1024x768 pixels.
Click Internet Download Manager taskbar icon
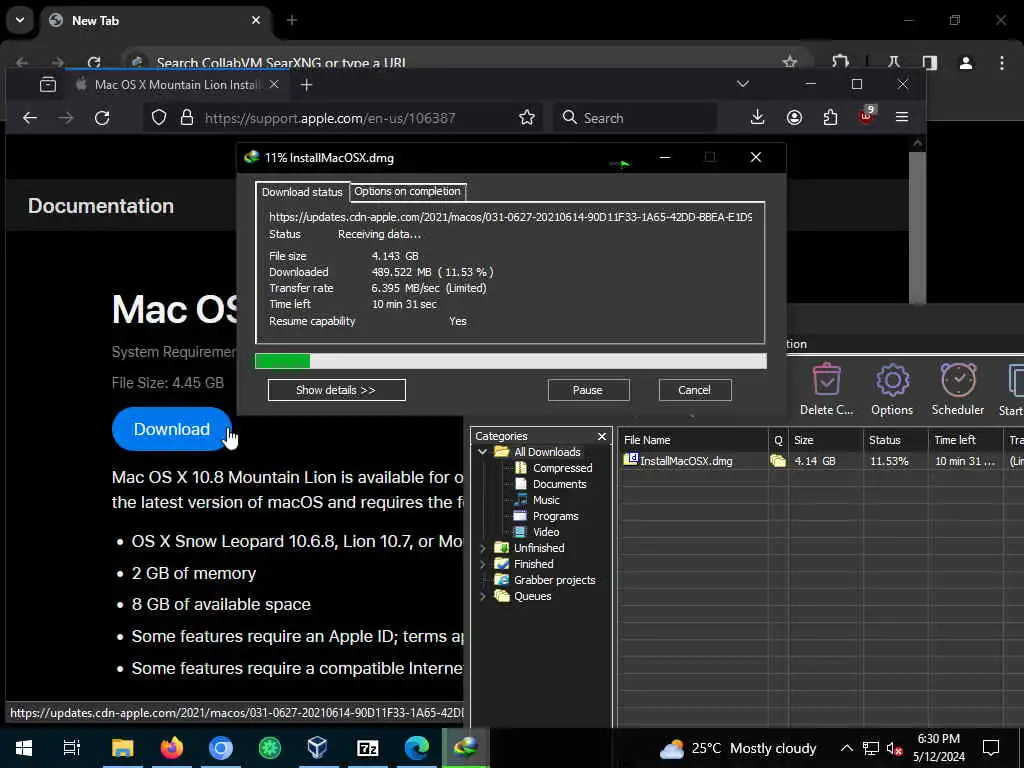pyautogui.click(x=465, y=748)
